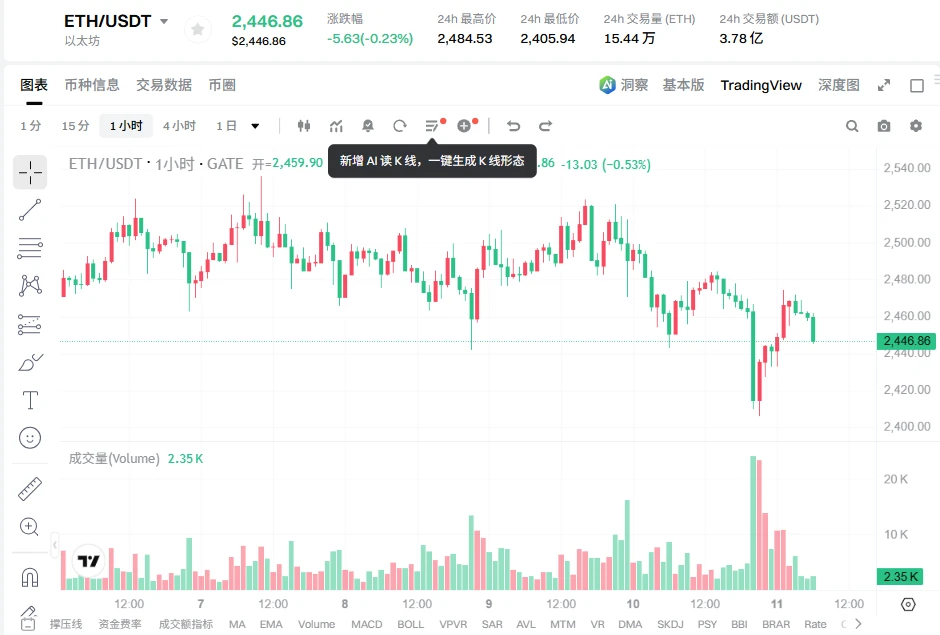Toggle the MA indicator
Viewport: 940px width, 635px height.
coord(237,624)
